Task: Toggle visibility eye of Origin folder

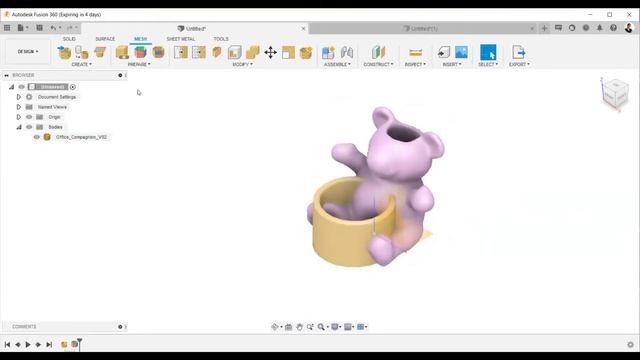Action: [x=29, y=117]
